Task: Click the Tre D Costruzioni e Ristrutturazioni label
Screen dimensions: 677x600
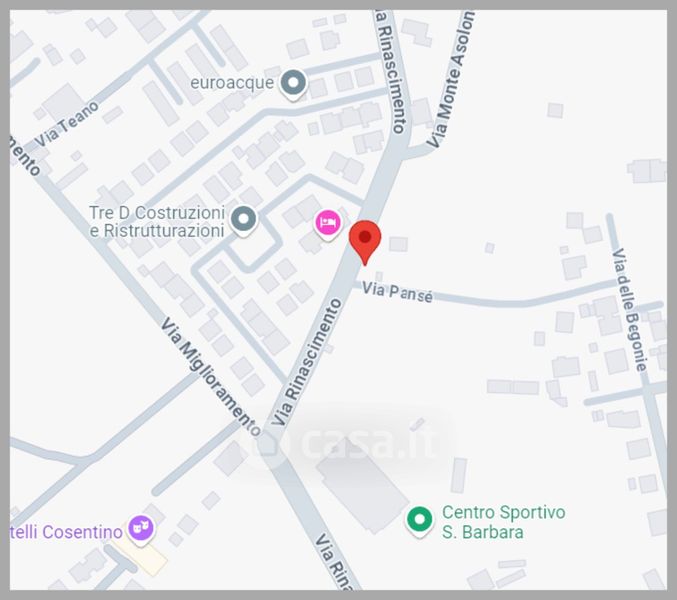Action: tap(157, 222)
